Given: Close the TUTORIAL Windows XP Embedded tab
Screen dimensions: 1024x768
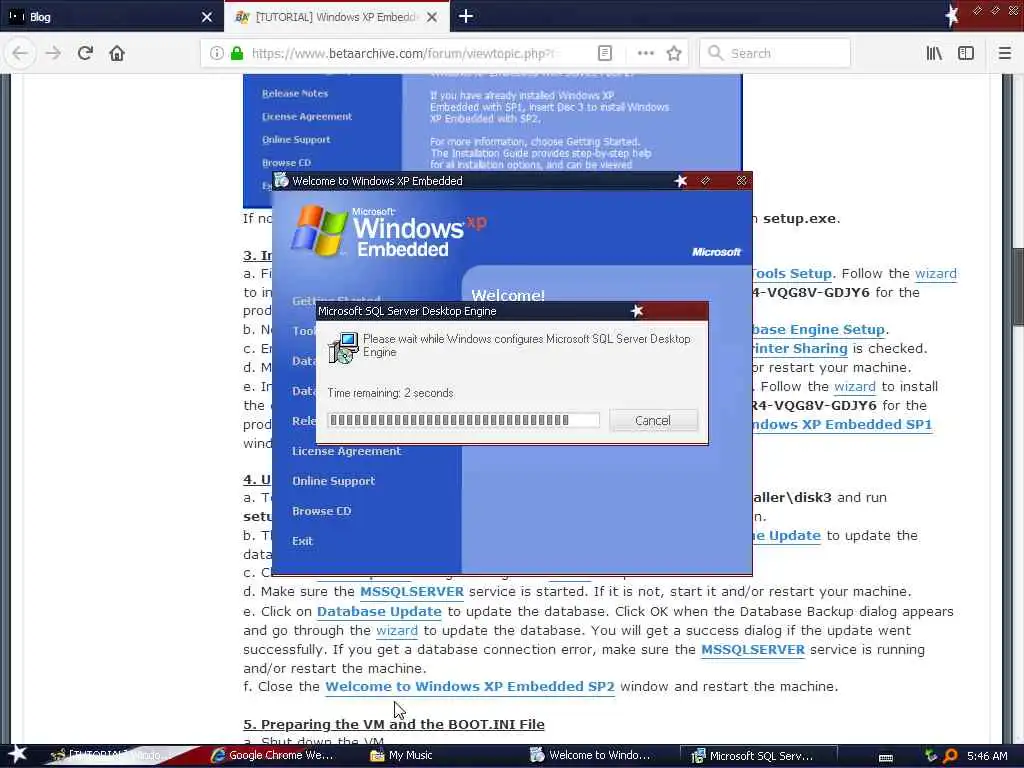Looking at the screenshot, I should coord(432,17).
